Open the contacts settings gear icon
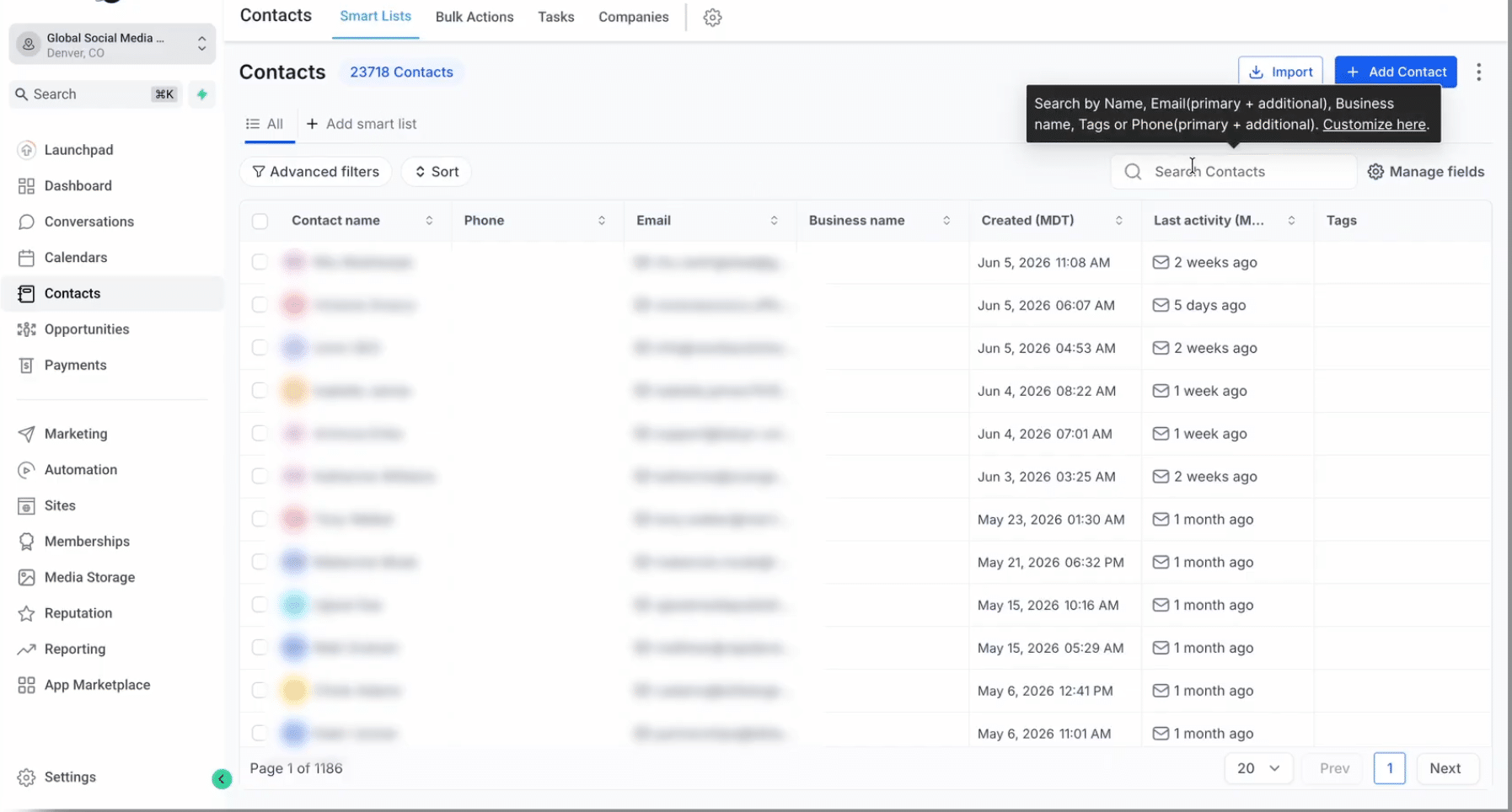This screenshot has height=812, width=1512. 712,17
